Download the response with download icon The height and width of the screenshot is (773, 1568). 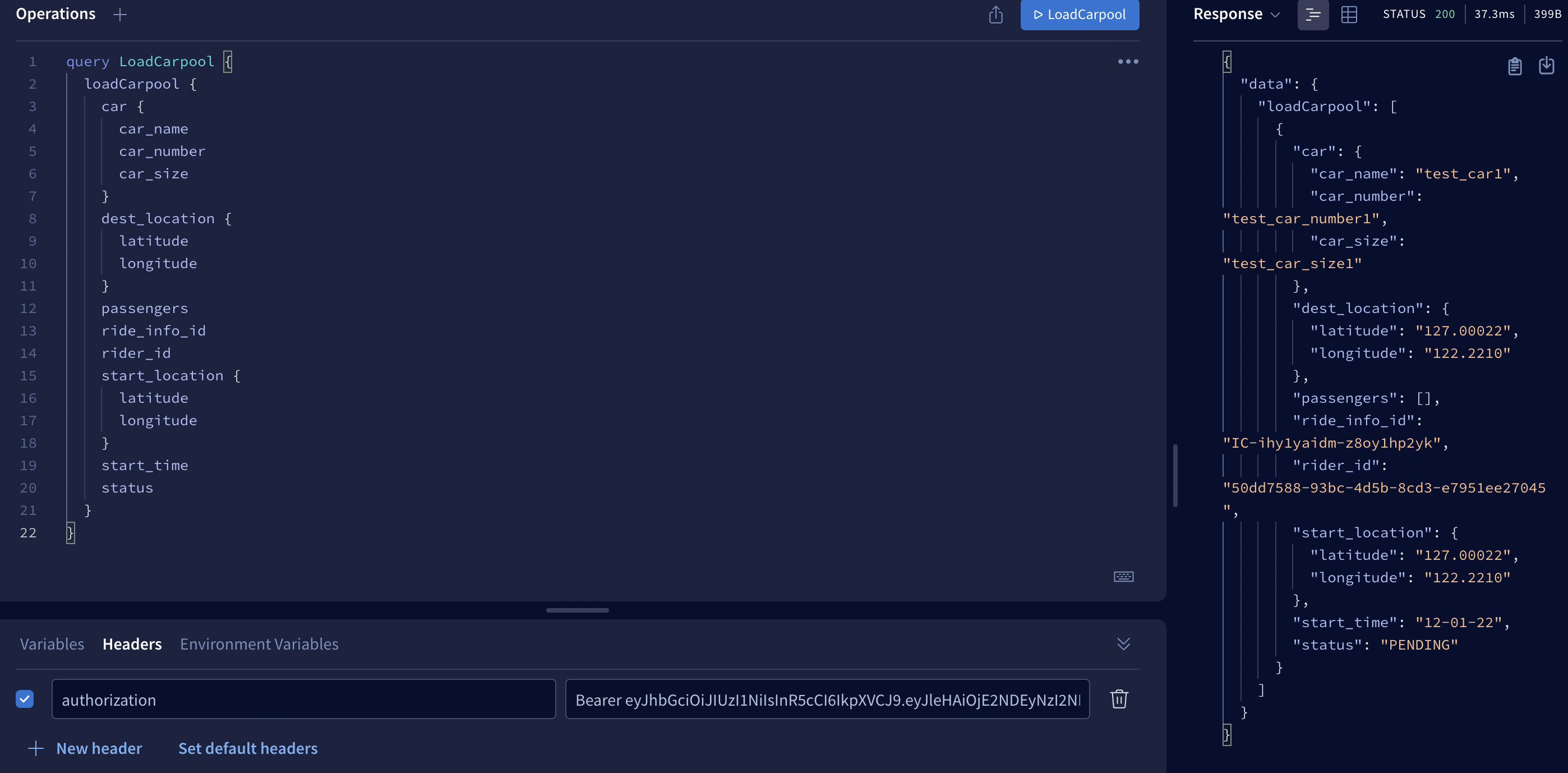click(1546, 66)
